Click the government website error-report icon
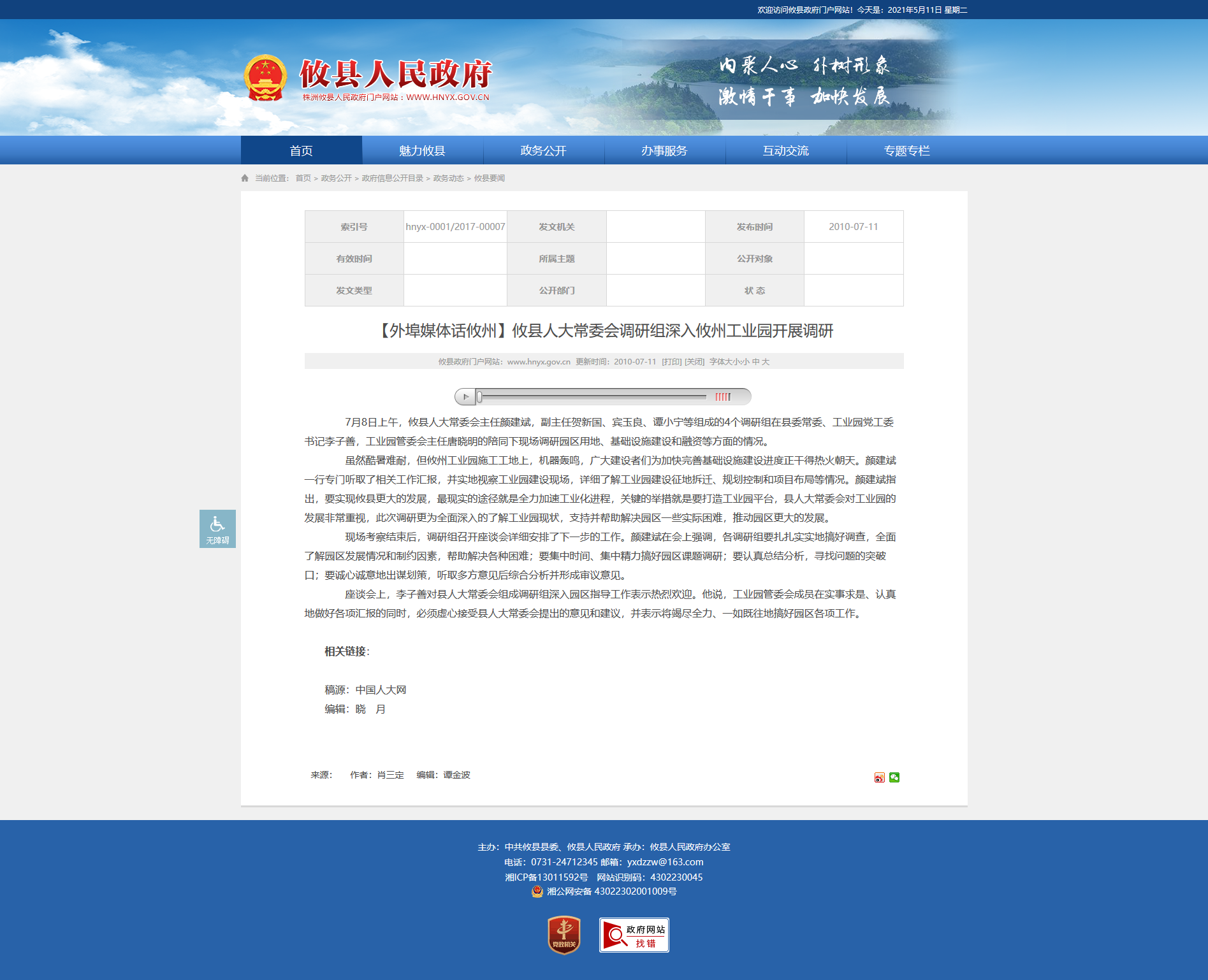This screenshot has width=1208, height=980. (634, 935)
